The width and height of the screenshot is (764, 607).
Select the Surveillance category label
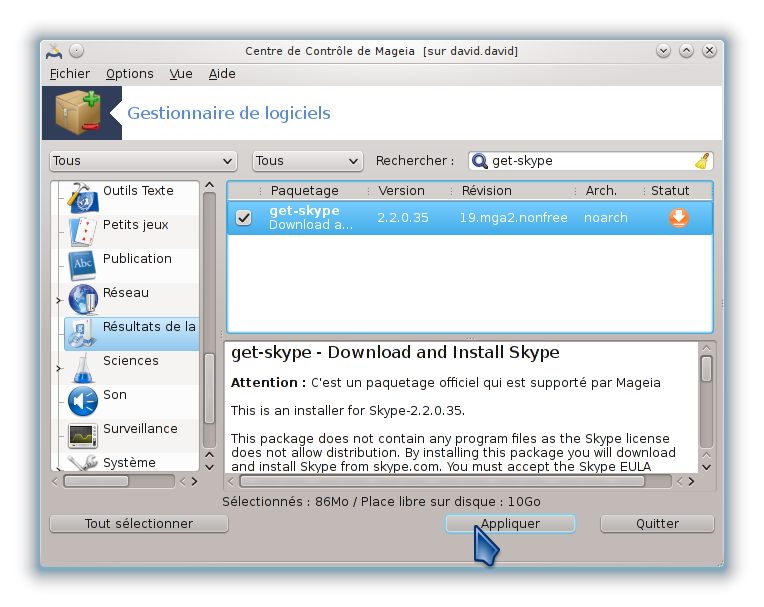(140, 429)
